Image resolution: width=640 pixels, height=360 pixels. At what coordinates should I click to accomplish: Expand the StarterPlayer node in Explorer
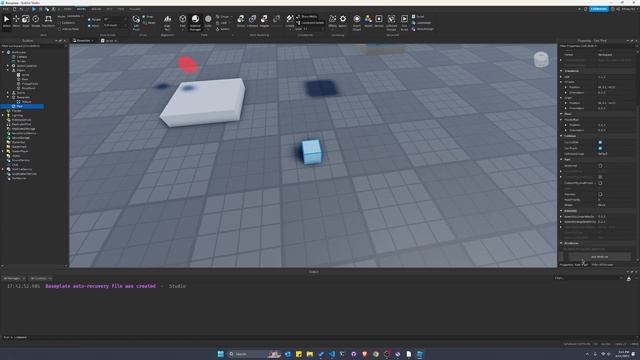pos(3,151)
